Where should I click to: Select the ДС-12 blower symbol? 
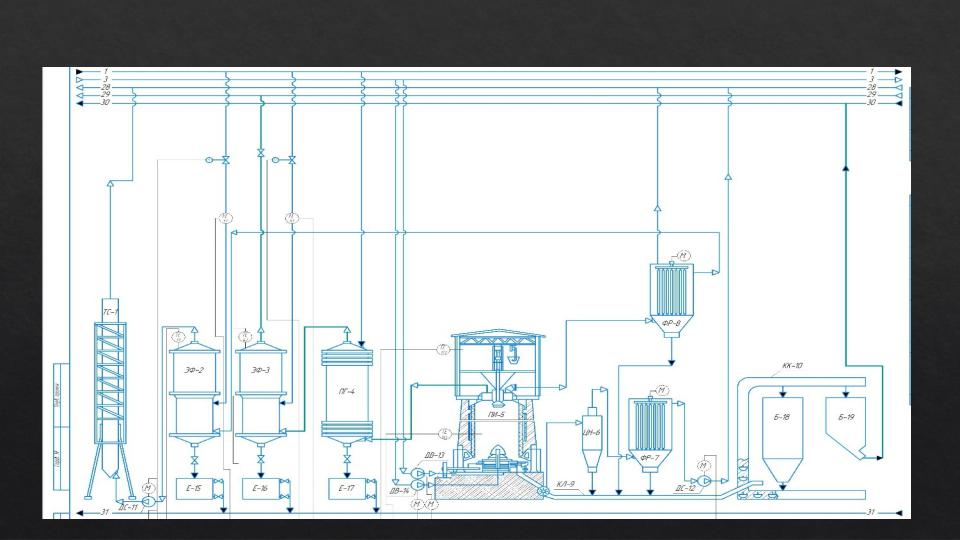pyautogui.click(x=704, y=481)
